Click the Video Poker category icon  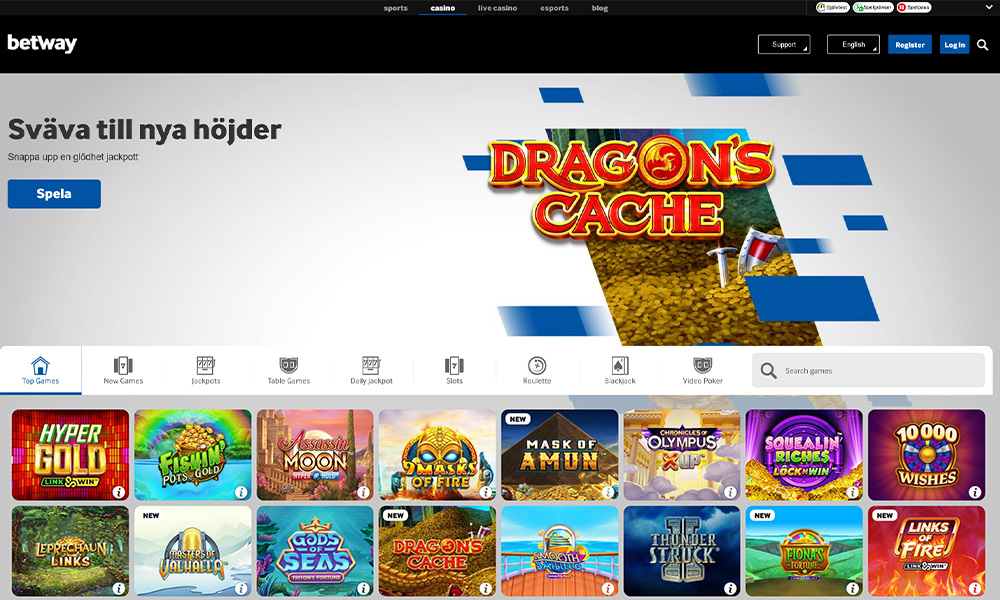[702, 365]
